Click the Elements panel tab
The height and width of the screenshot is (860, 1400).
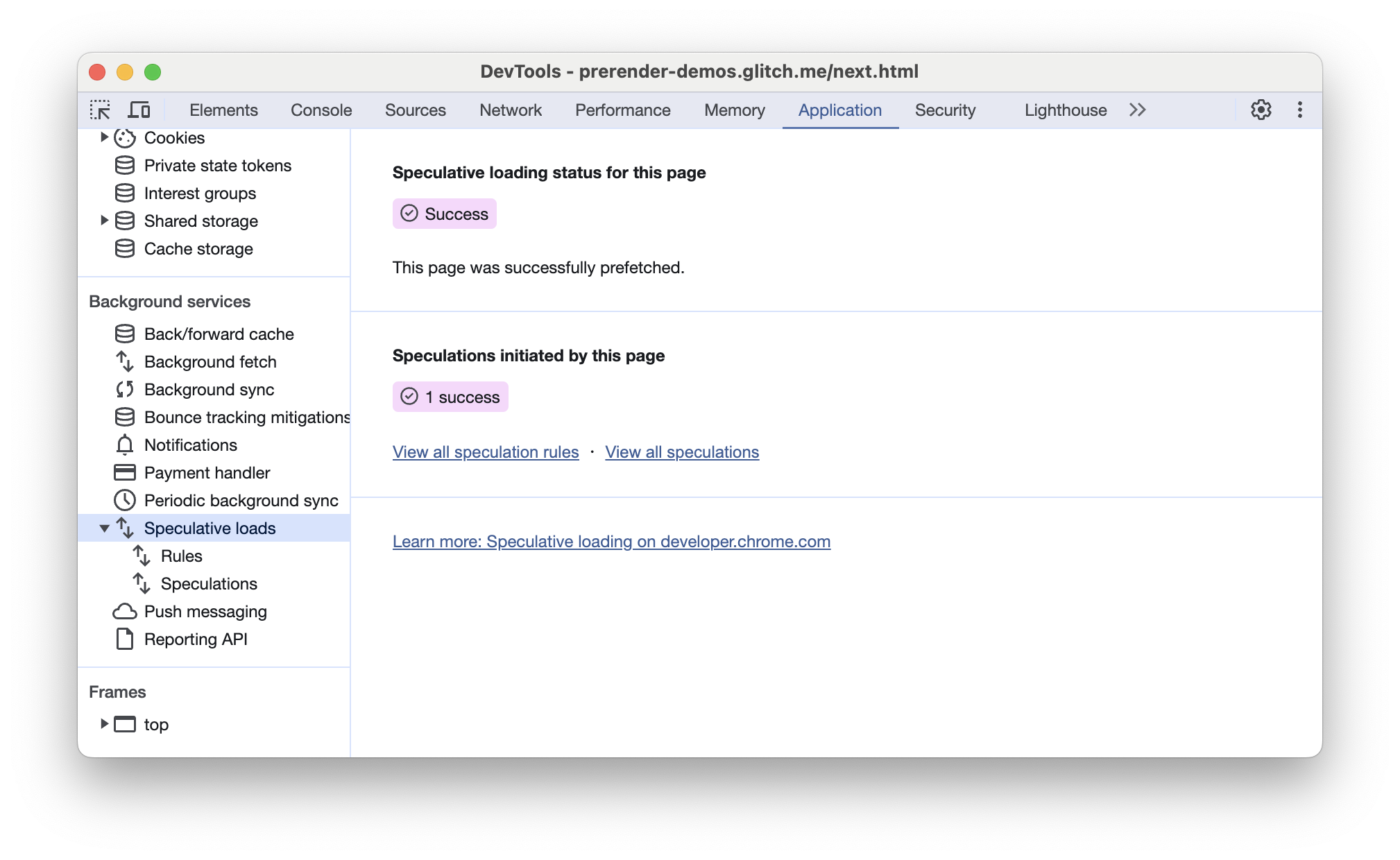coord(222,110)
